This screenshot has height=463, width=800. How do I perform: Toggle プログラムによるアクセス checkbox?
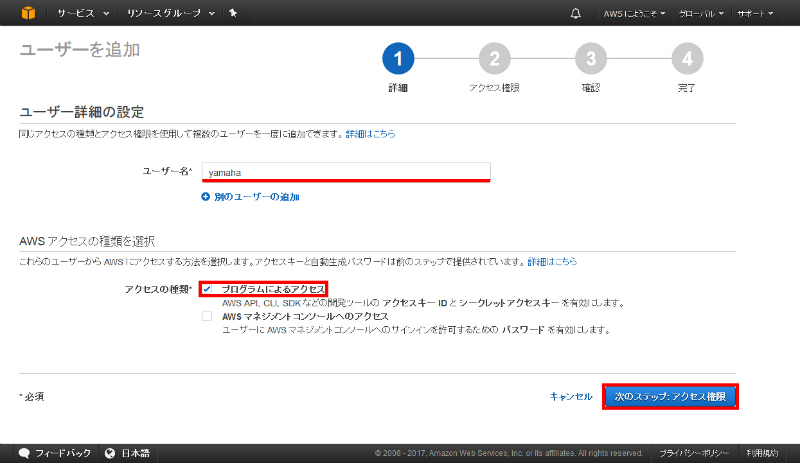click(x=207, y=289)
